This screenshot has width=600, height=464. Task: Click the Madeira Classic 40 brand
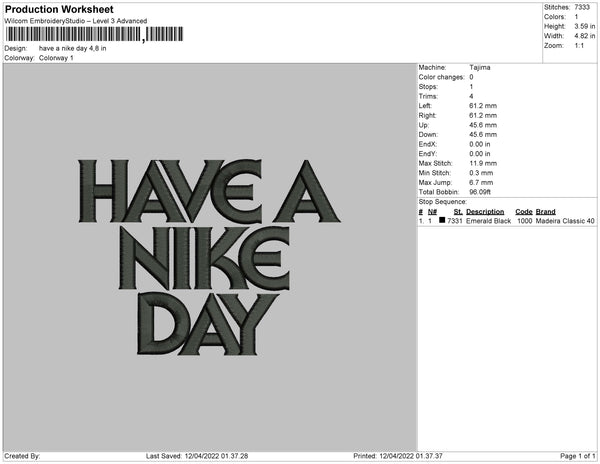tap(565, 221)
